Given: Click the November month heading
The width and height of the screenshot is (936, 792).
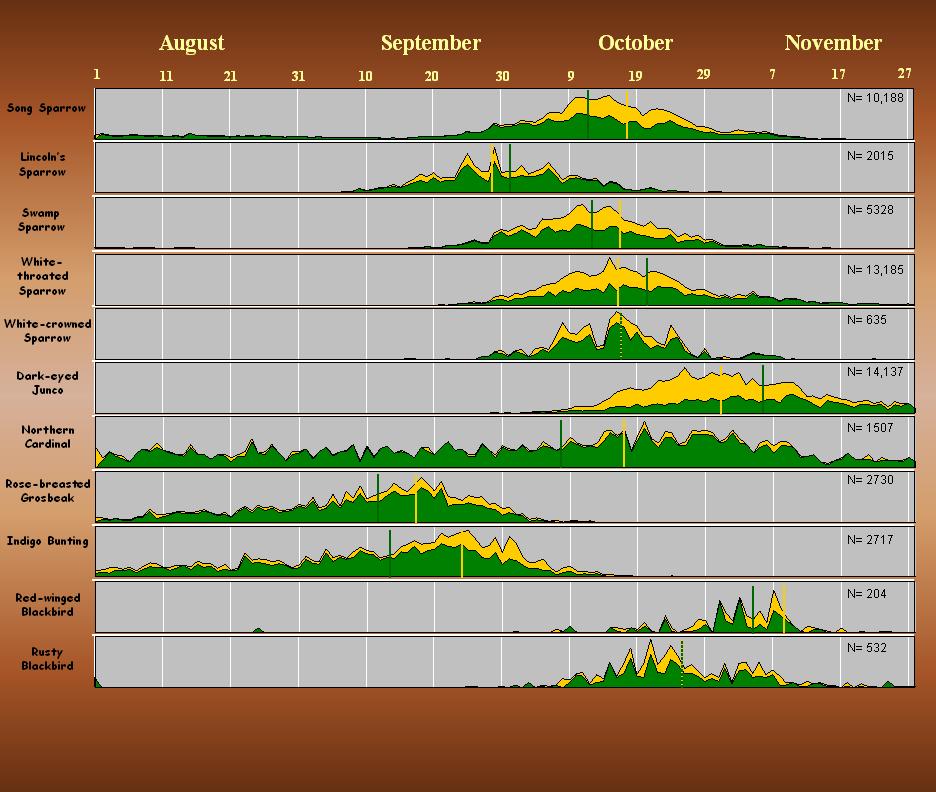Looking at the screenshot, I should point(832,43).
